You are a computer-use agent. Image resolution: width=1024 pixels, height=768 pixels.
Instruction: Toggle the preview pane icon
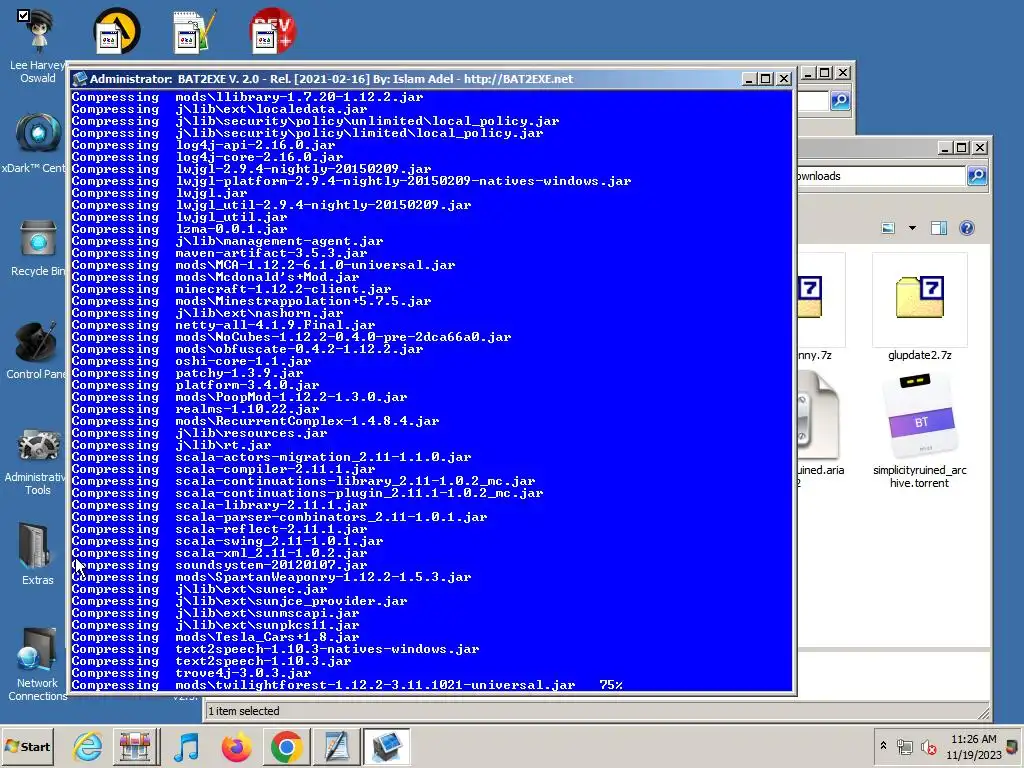tap(939, 228)
